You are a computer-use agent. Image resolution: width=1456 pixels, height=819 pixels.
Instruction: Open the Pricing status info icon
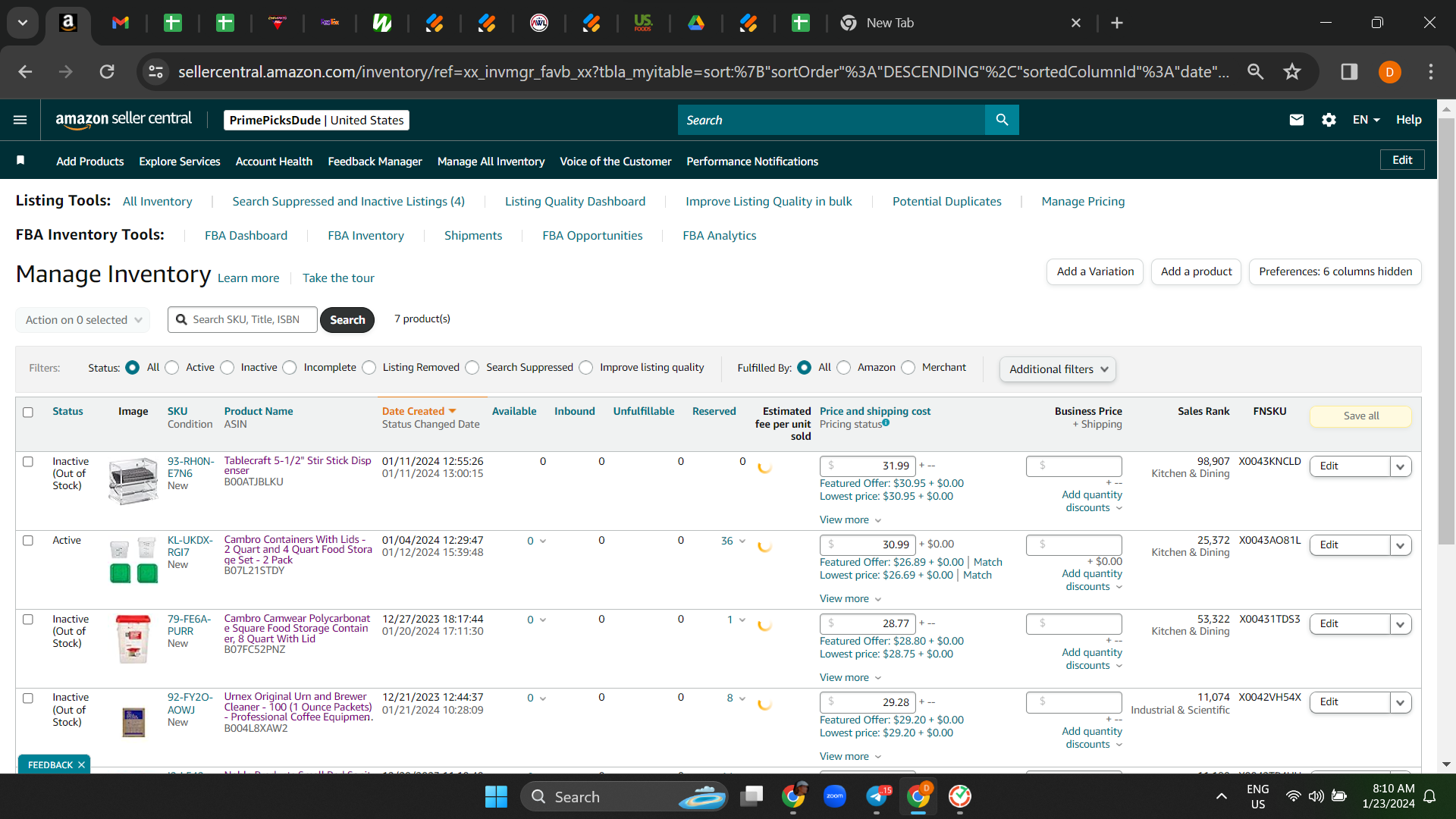[x=886, y=423]
